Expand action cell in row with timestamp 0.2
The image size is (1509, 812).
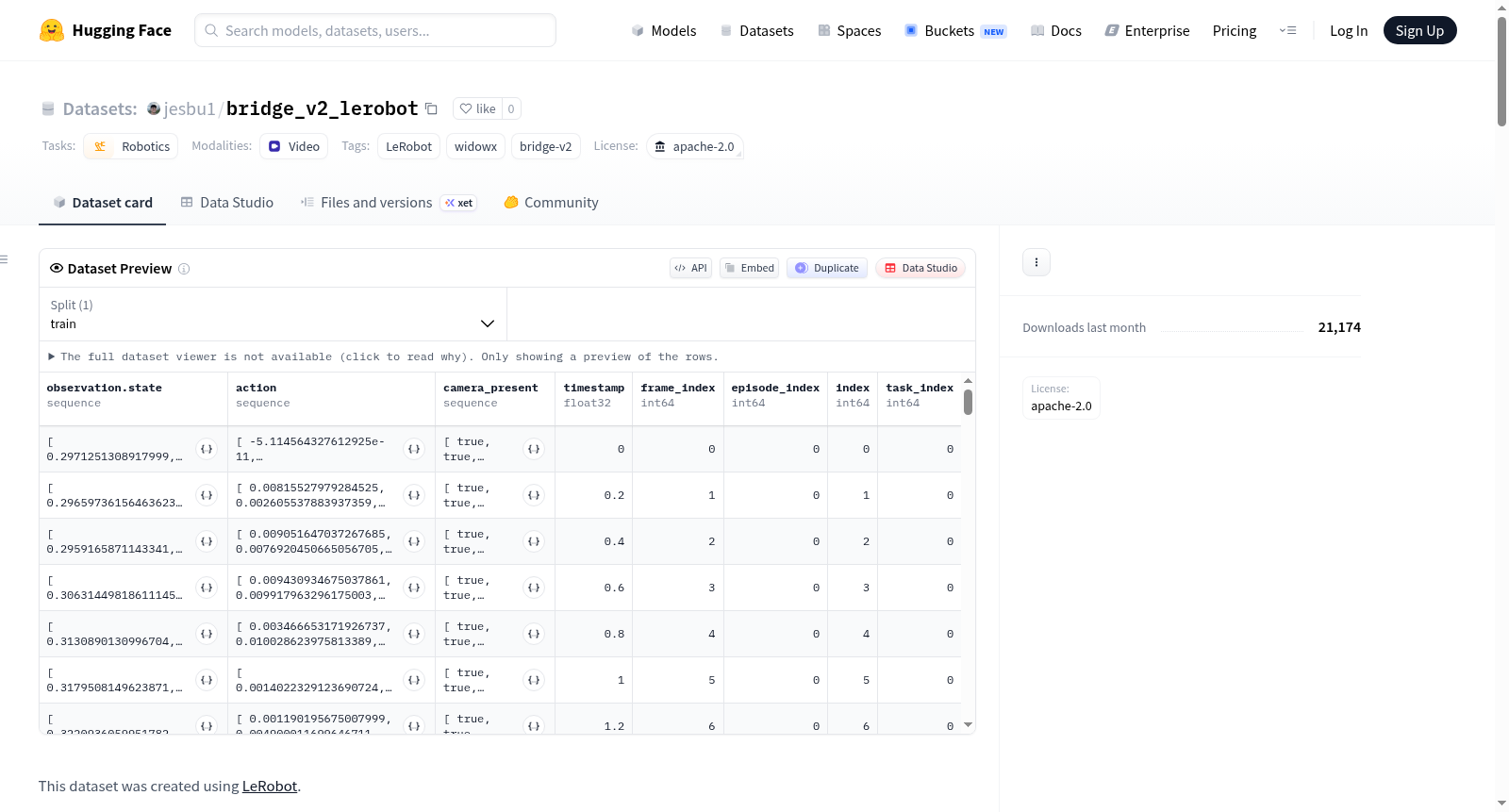[x=414, y=495]
